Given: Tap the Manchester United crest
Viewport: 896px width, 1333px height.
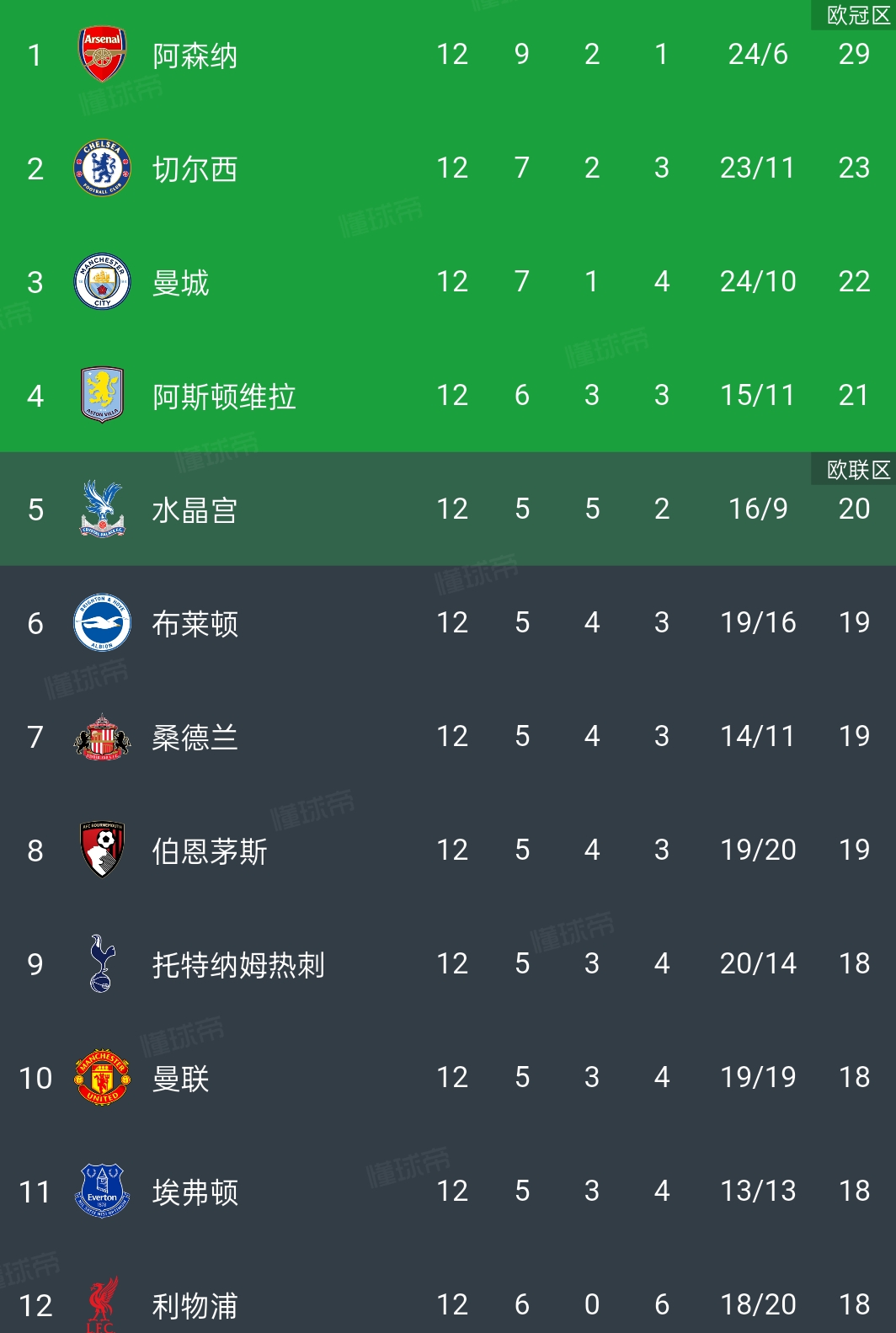Looking at the screenshot, I should tap(102, 1077).
